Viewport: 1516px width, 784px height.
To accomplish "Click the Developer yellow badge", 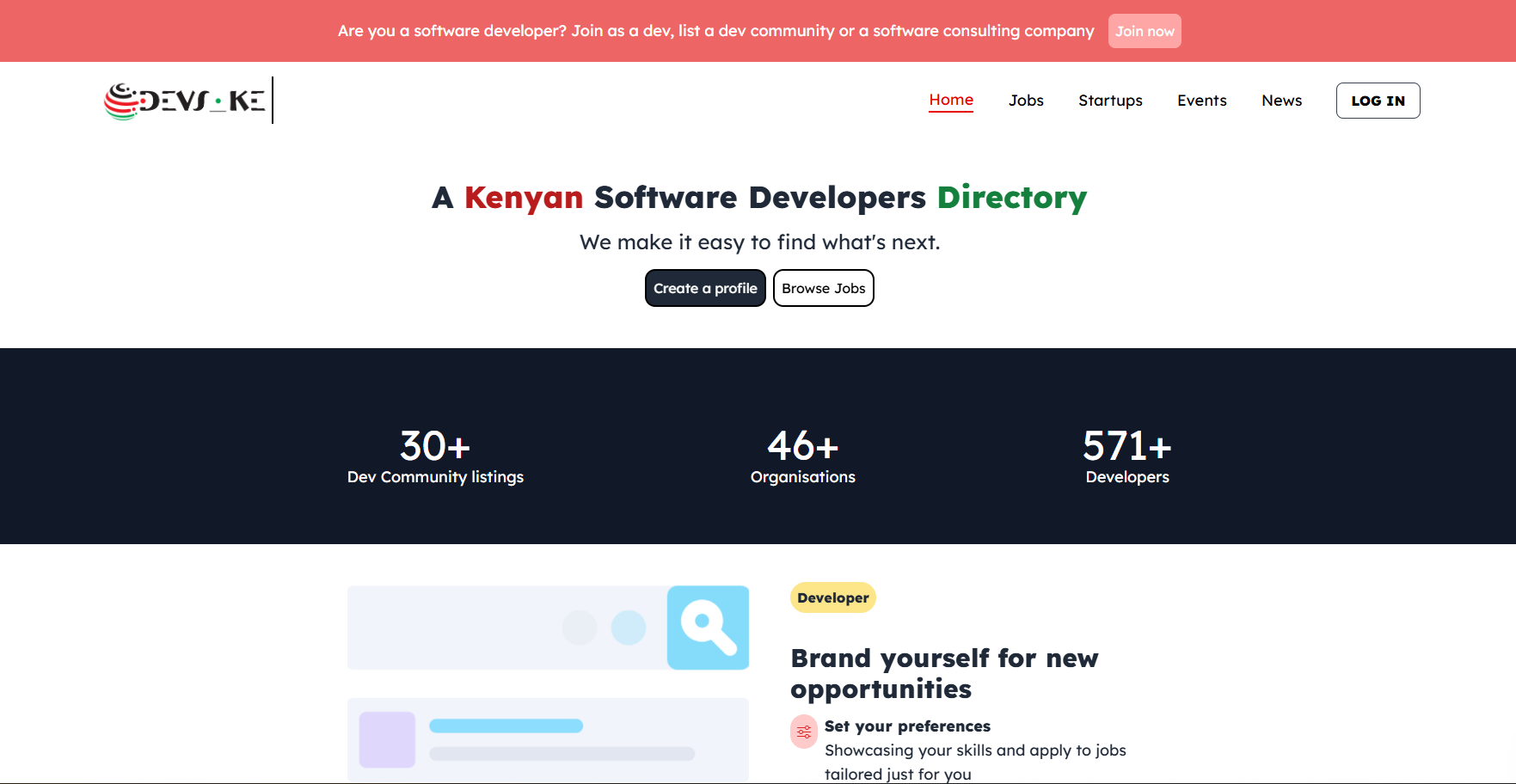I will click(x=833, y=597).
